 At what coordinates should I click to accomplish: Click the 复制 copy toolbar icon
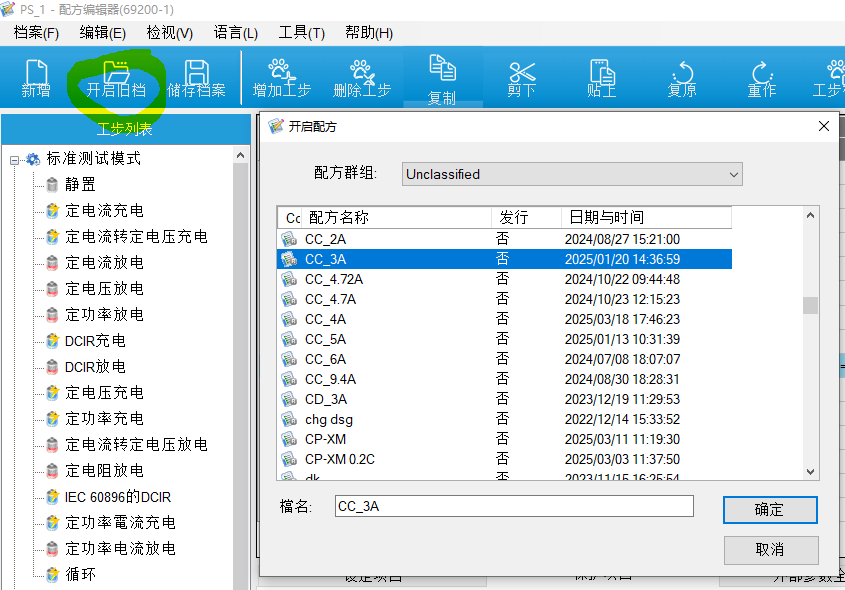point(442,79)
